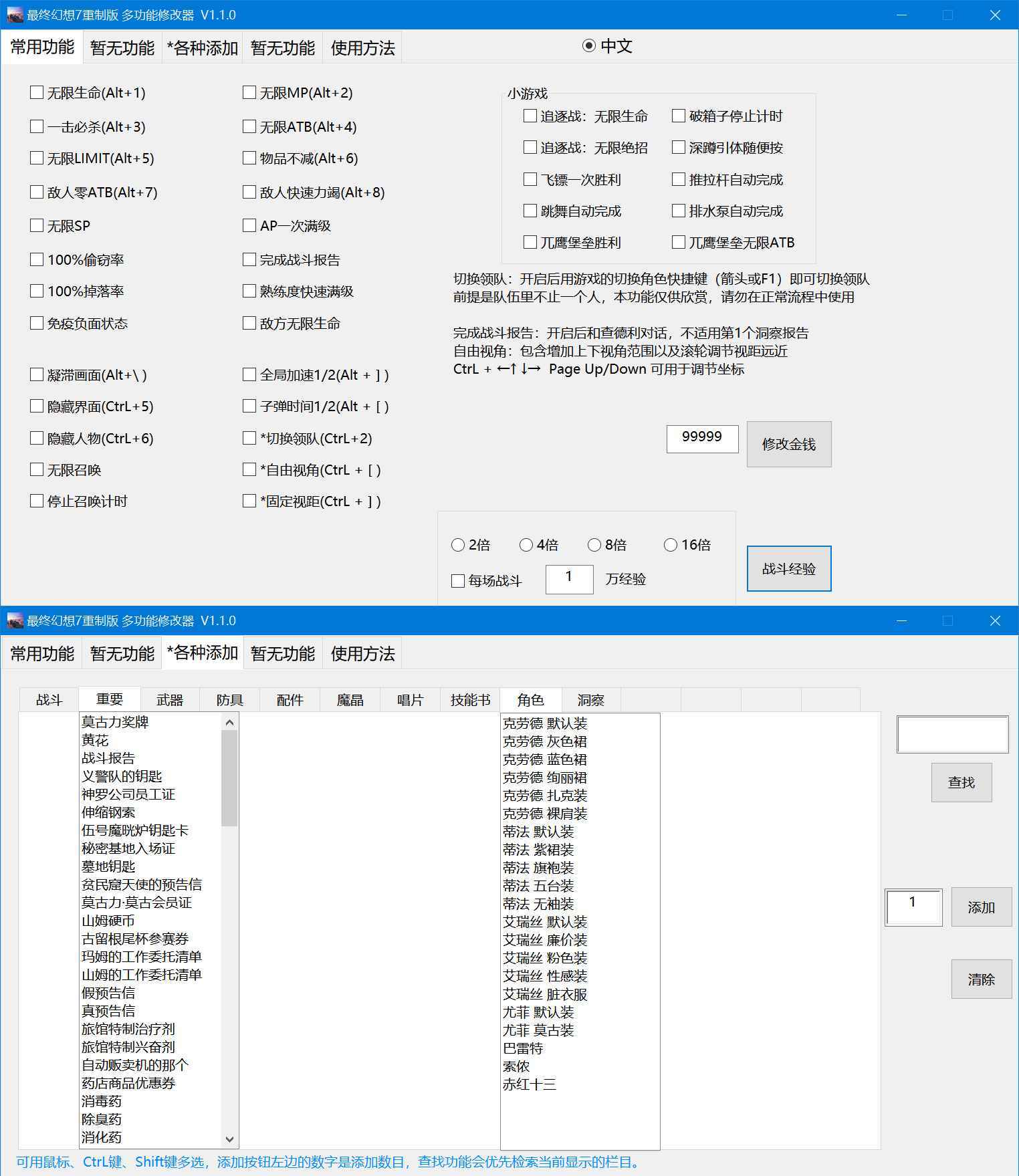The height and width of the screenshot is (1176, 1019).
Task: Select 克劳德 蓝色裙 in the character list
Action: [545, 759]
